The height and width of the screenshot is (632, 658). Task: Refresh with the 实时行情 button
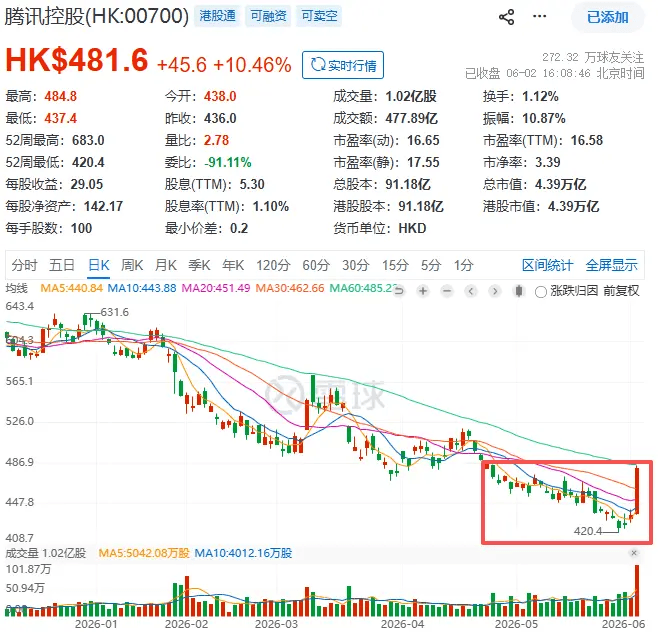tap(343, 65)
